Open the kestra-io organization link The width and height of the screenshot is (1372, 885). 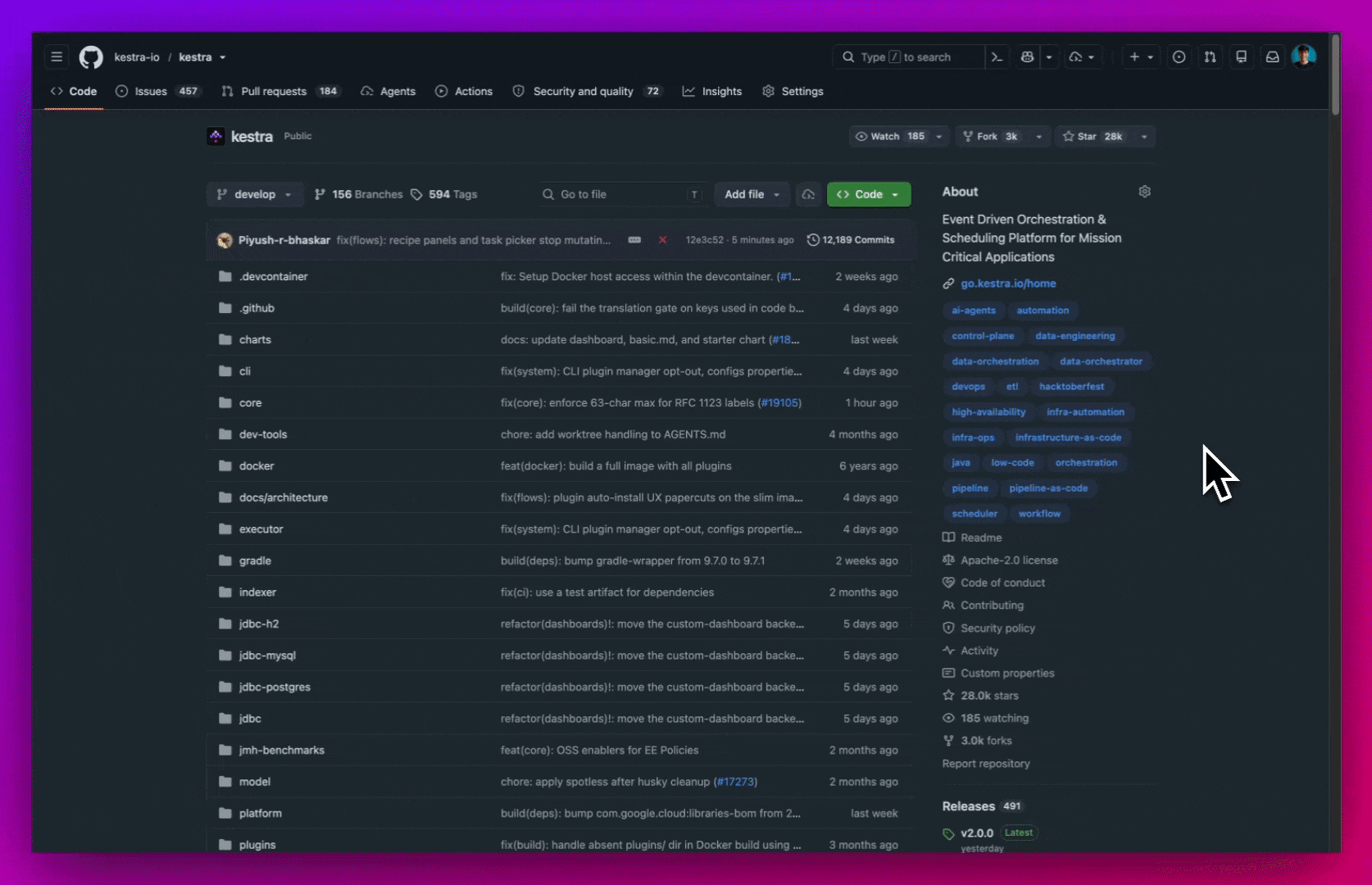coord(137,57)
